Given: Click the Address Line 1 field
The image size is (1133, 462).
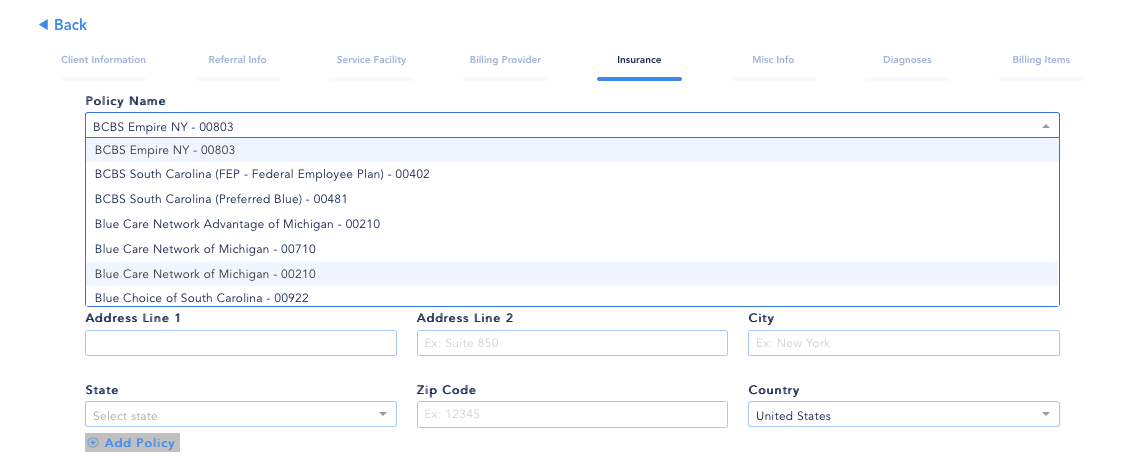Looking at the screenshot, I should coord(241,343).
